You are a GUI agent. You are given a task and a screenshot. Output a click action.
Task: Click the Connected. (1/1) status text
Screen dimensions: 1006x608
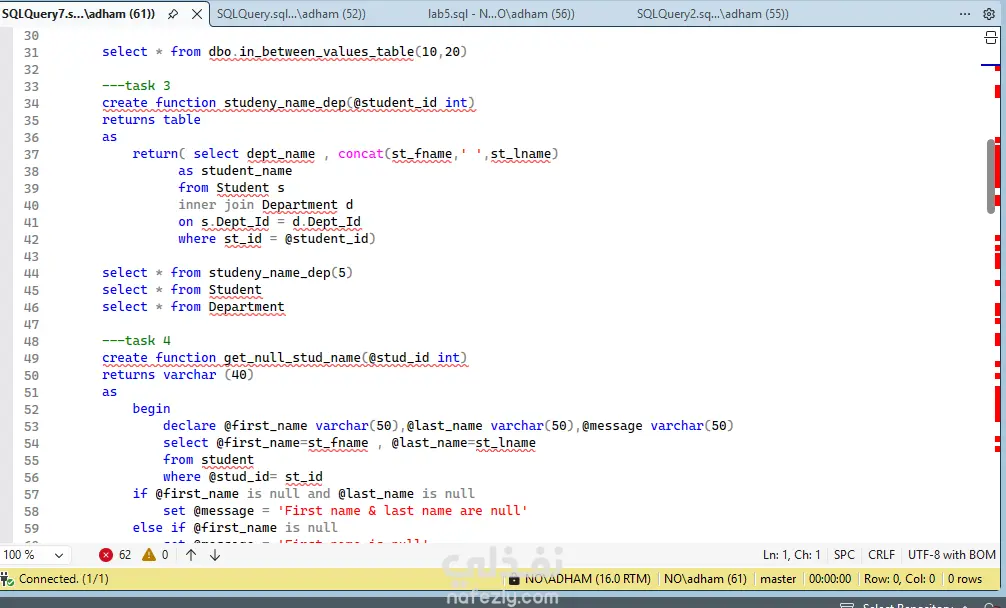pos(64,579)
